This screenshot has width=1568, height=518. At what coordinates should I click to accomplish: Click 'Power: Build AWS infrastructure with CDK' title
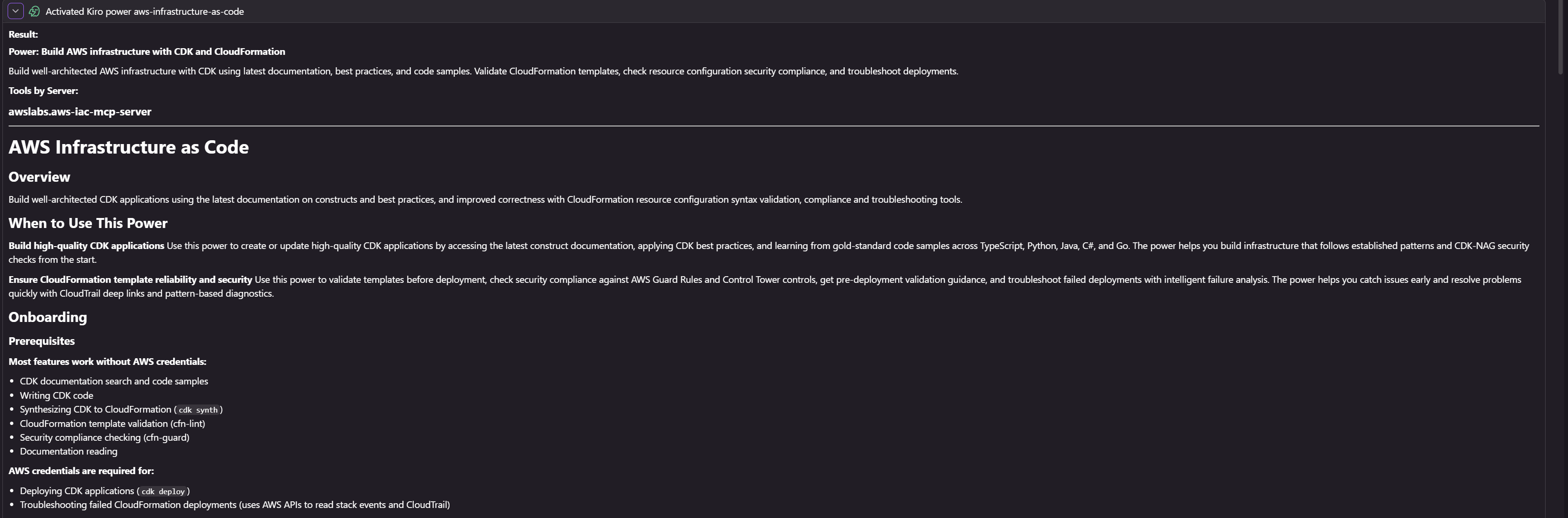(147, 52)
